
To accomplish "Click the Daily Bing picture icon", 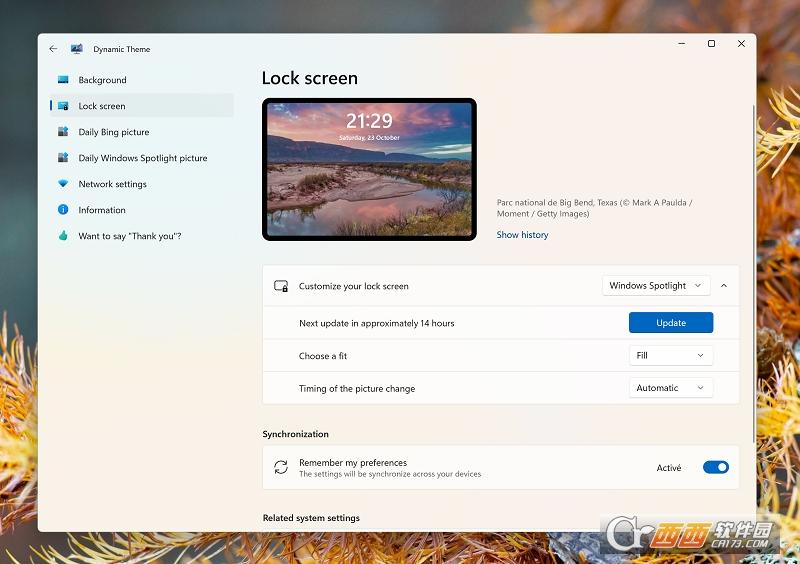I will pos(63,132).
